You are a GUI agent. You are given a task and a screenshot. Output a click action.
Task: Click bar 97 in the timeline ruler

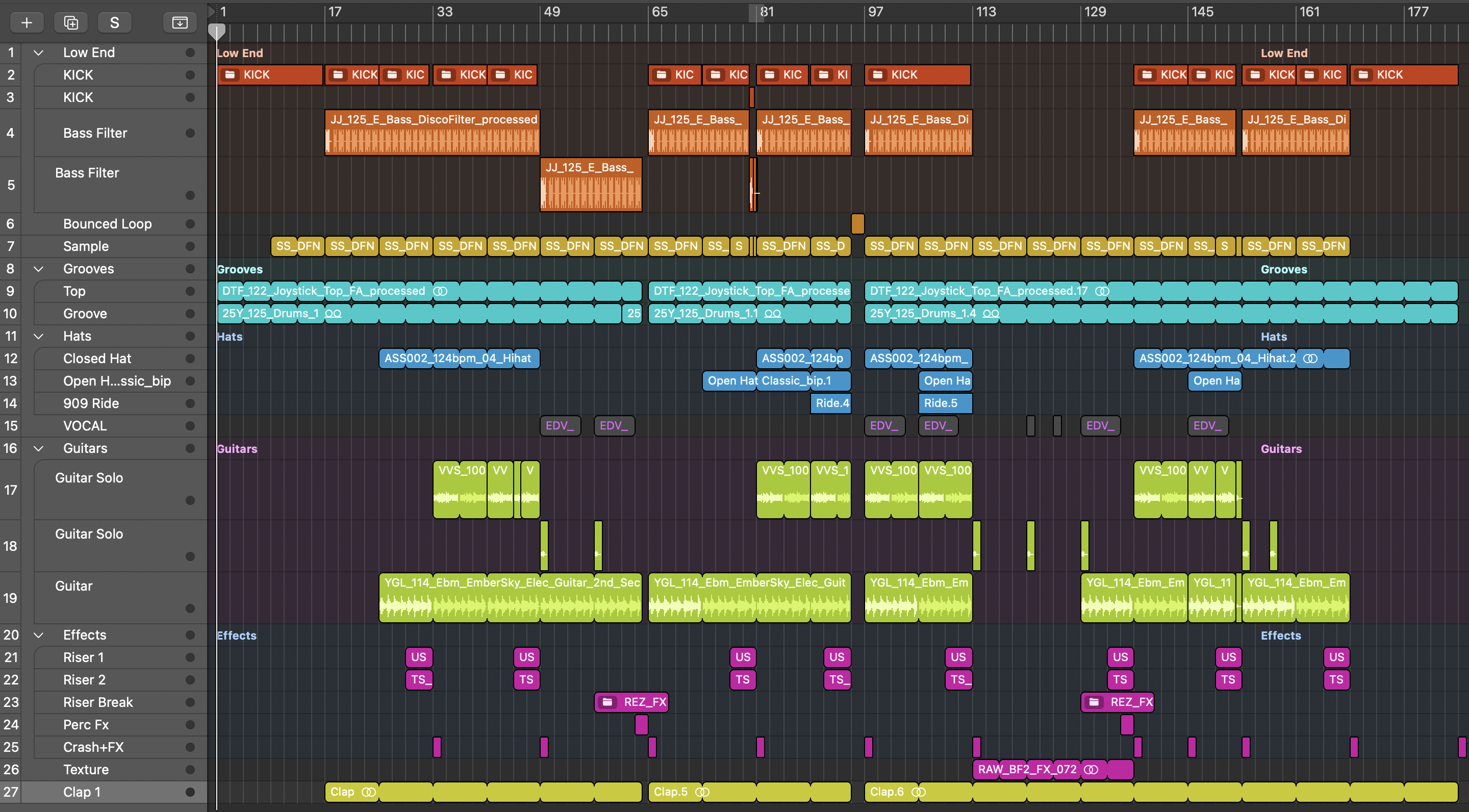click(x=875, y=11)
